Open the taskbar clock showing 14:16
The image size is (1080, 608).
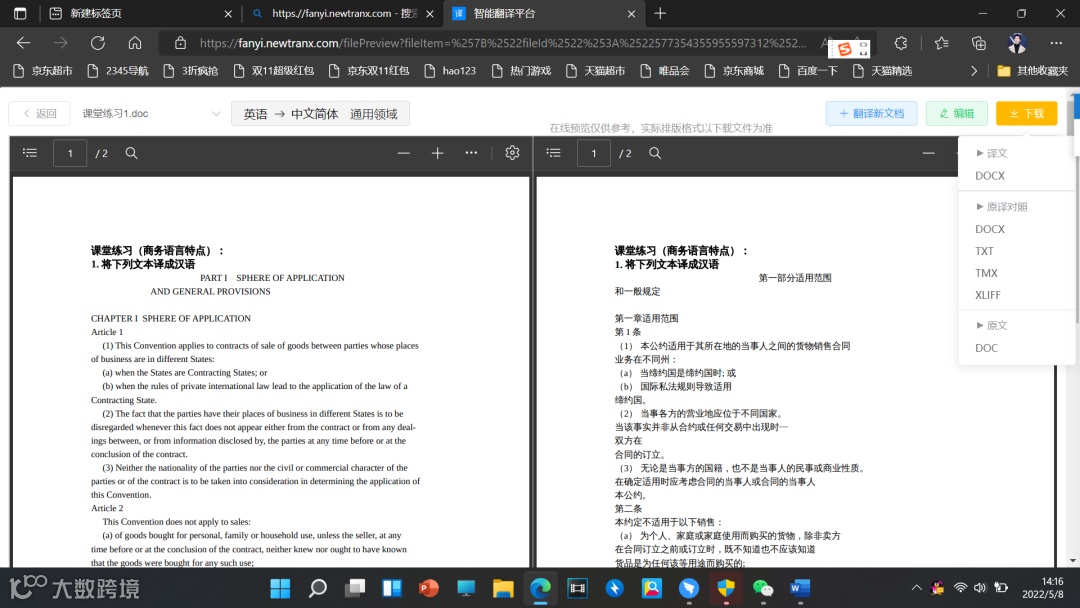point(1042,588)
